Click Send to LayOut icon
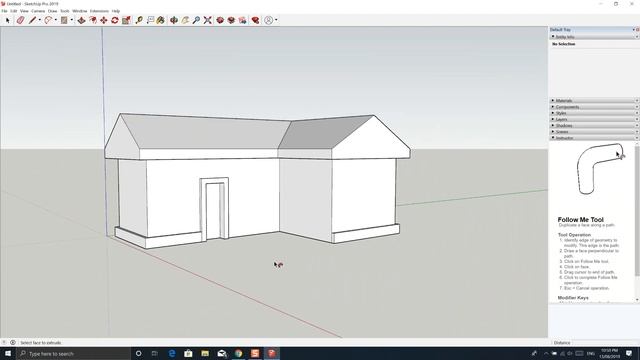 click(242, 20)
